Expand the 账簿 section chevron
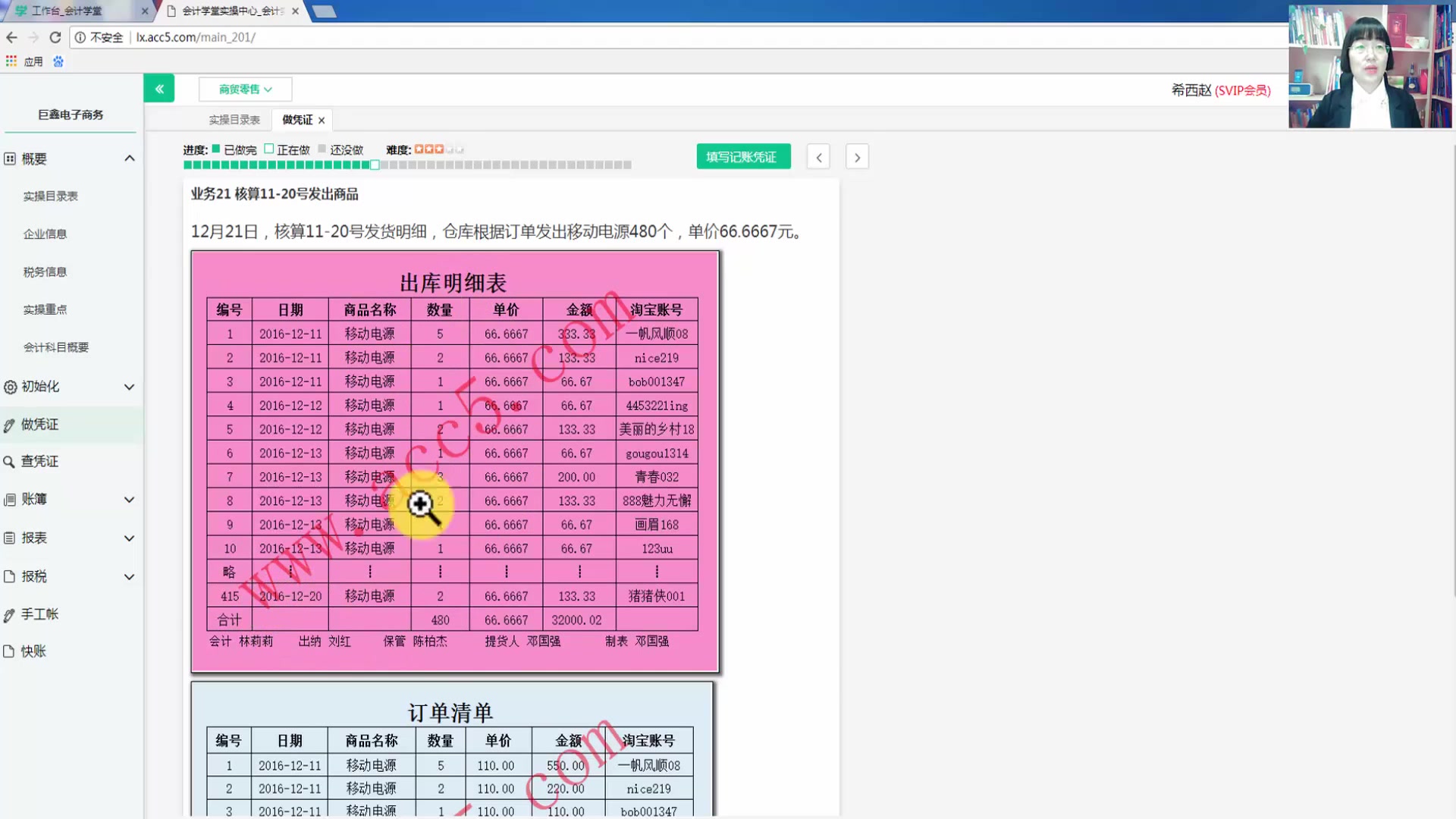This screenshot has width=1456, height=819. (x=130, y=500)
